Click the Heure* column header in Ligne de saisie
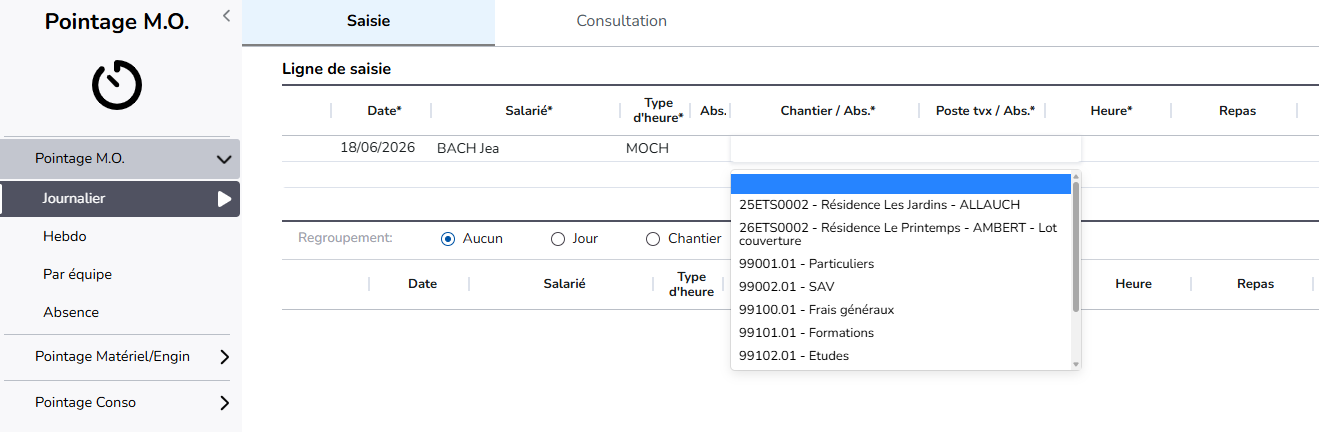Image resolution: width=1319 pixels, height=432 pixels. [1111, 111]
